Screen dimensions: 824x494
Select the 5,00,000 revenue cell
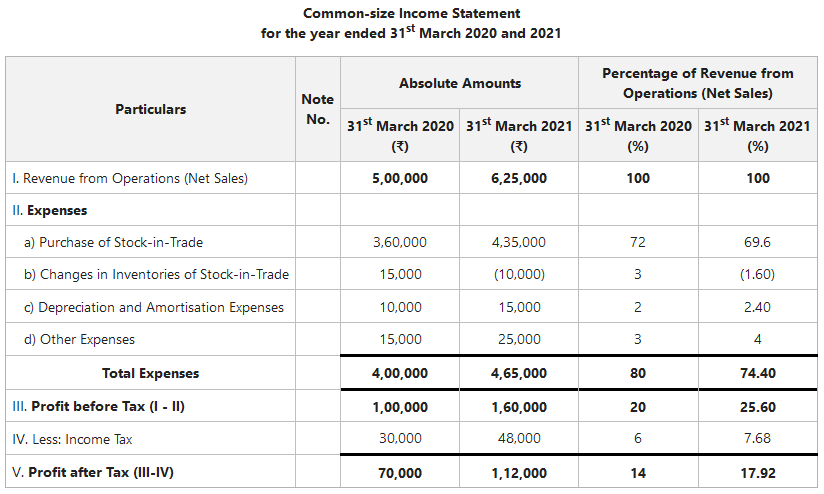pyautogui.click(x=400, y=178)
